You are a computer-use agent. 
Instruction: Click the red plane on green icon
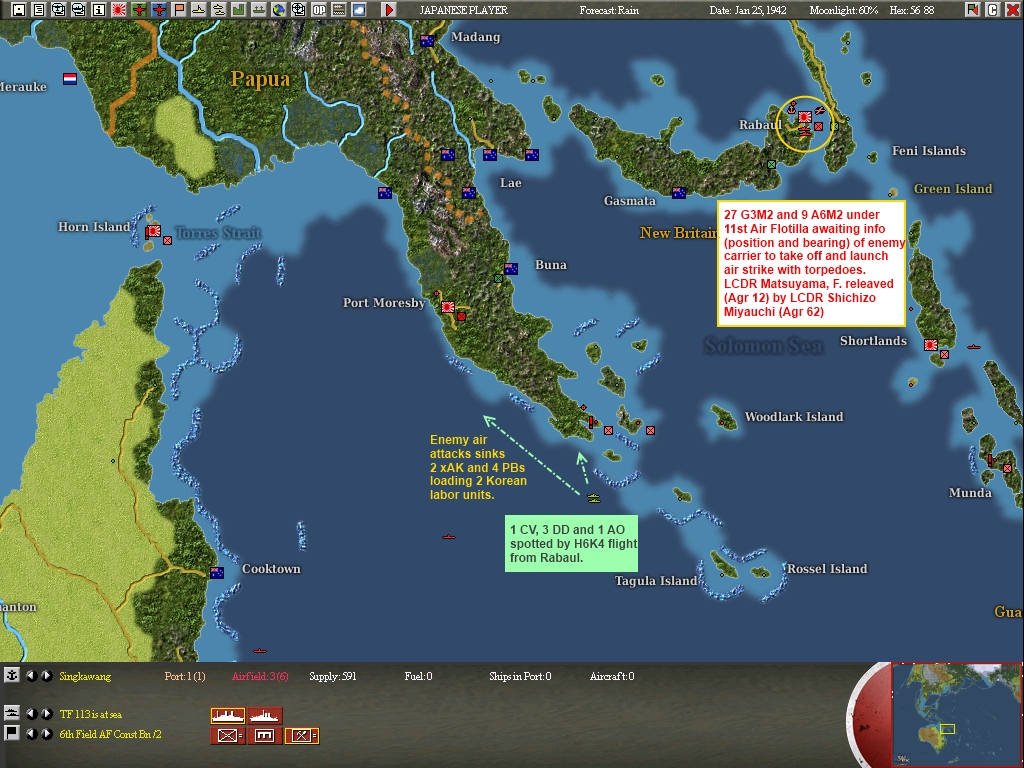pyautogui.click(x=139, y=10)
